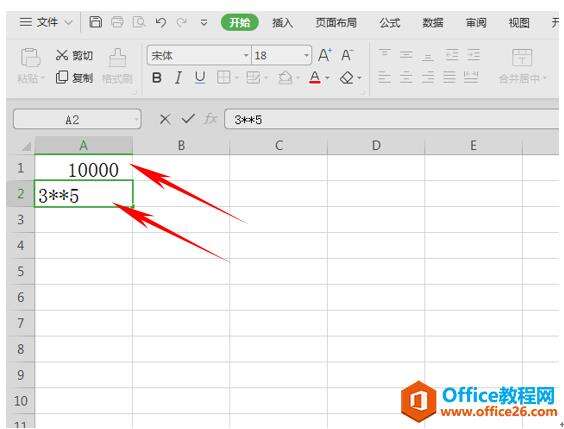Expand the eraser clear dropdown
This screenshot has height=429, width=564.
(x=359, y=78)
